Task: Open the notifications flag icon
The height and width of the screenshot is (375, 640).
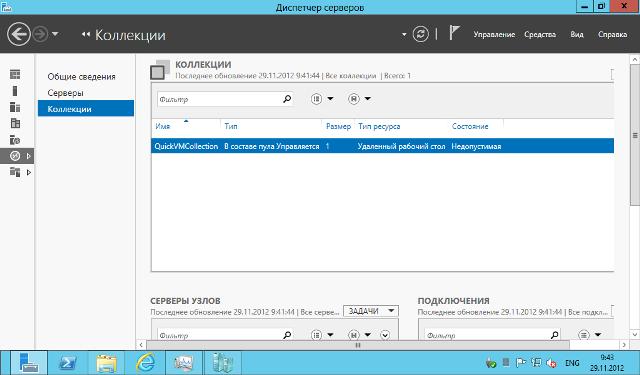Action: coord(454,33)
